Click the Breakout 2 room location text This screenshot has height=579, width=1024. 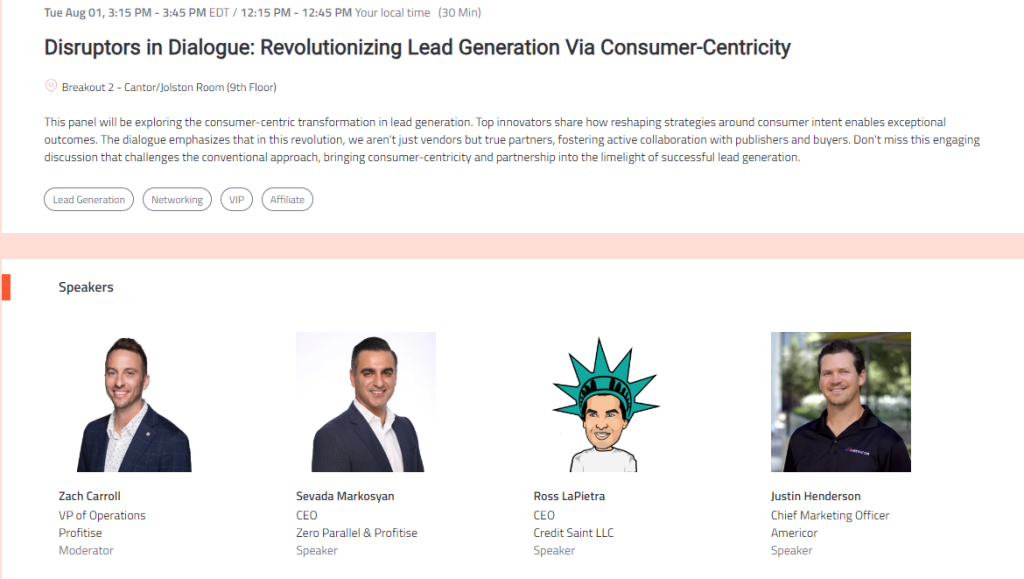pyautogui.click(x=169, y=87)
